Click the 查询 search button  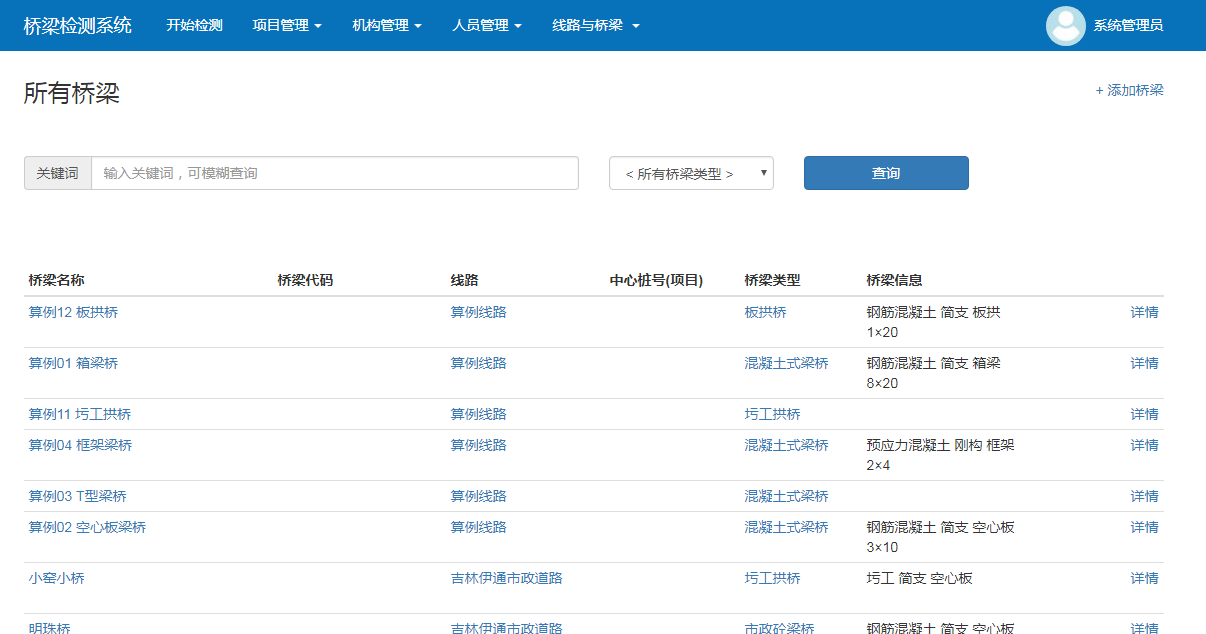pos(885,173)
